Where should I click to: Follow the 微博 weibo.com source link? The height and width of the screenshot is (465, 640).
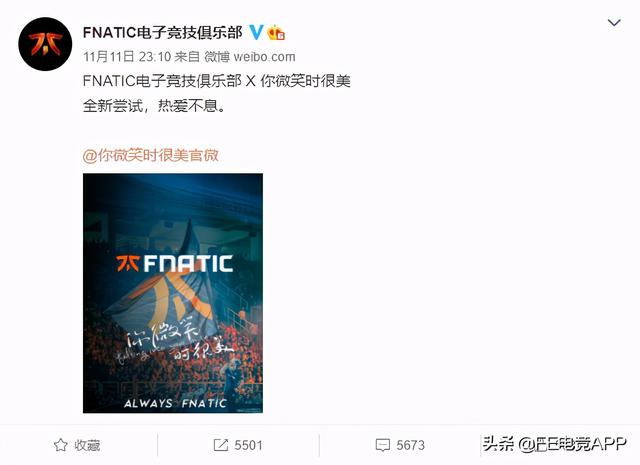pos(250,57)
